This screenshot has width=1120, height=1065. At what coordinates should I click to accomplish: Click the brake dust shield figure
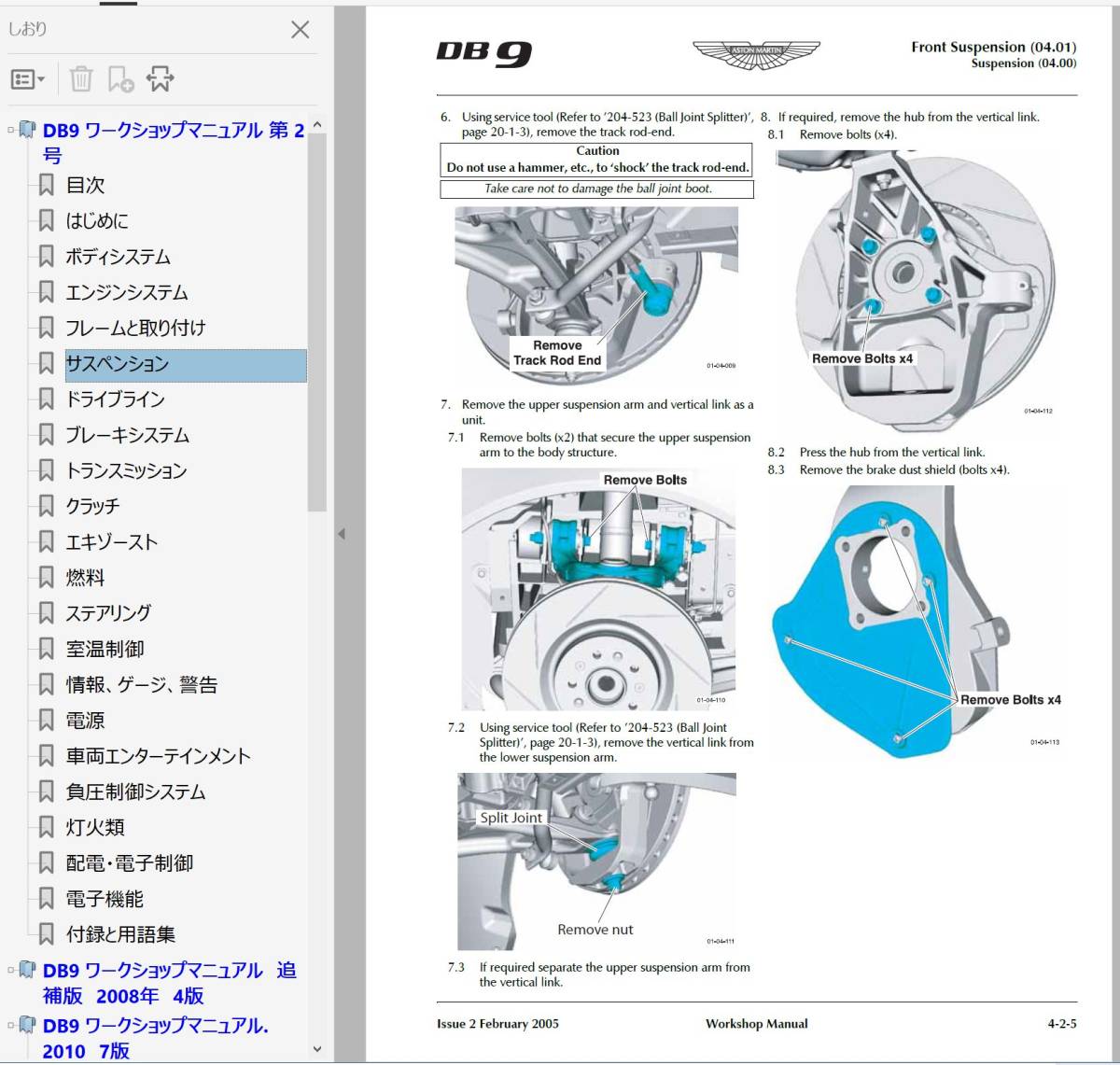(916, 620)
